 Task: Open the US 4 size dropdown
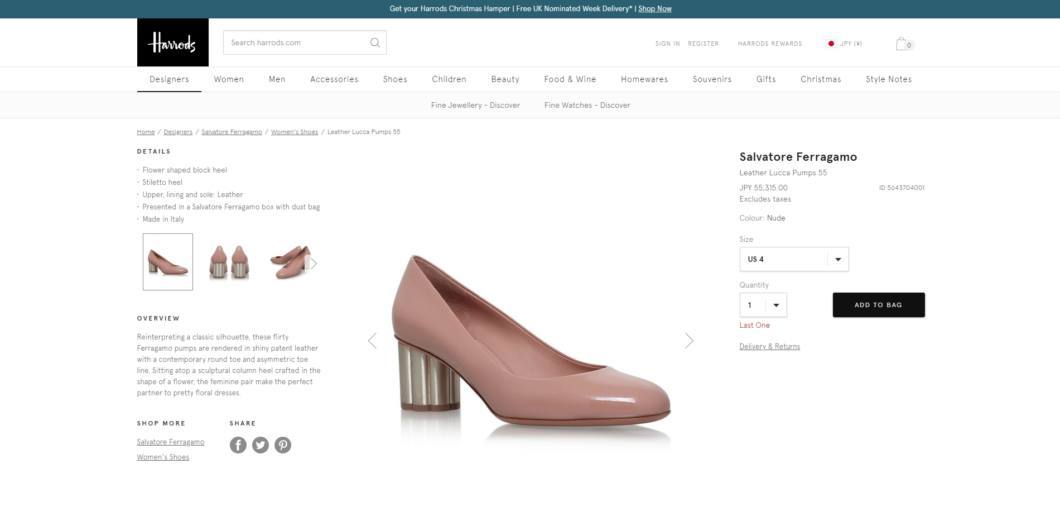794,259
